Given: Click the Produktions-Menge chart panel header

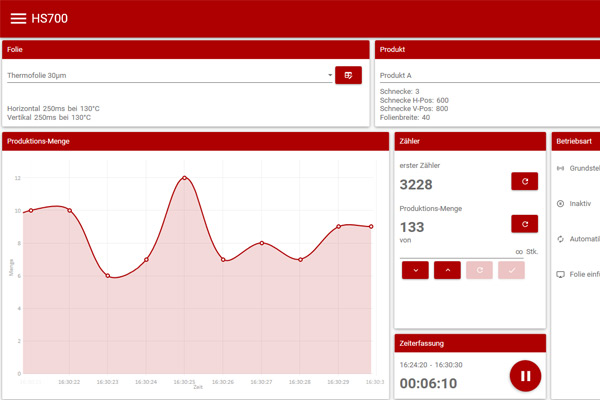Looking at the screenshot, I should click(196, 141).
